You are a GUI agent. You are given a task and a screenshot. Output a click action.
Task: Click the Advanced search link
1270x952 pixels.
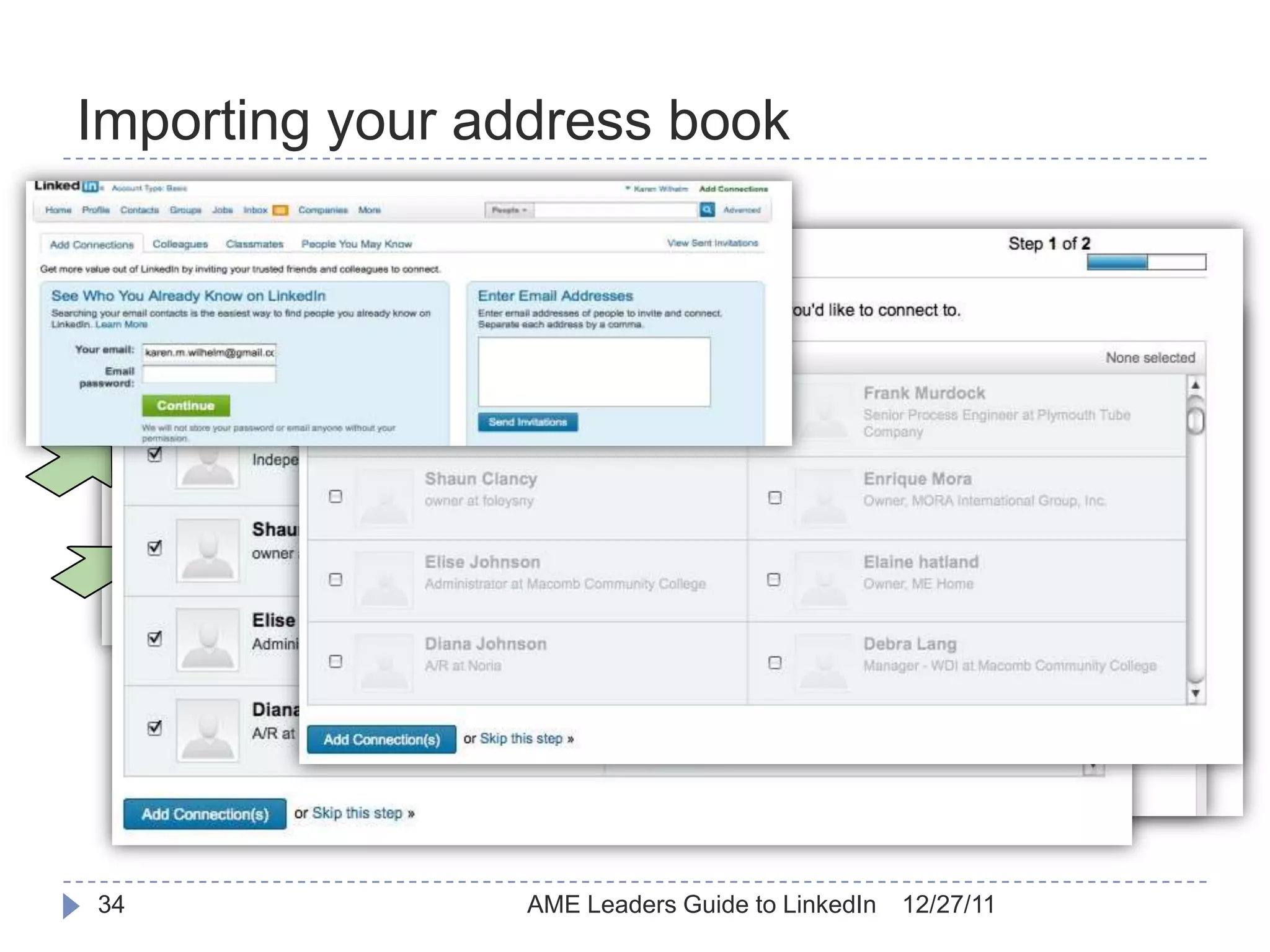(x=742, y=210)
